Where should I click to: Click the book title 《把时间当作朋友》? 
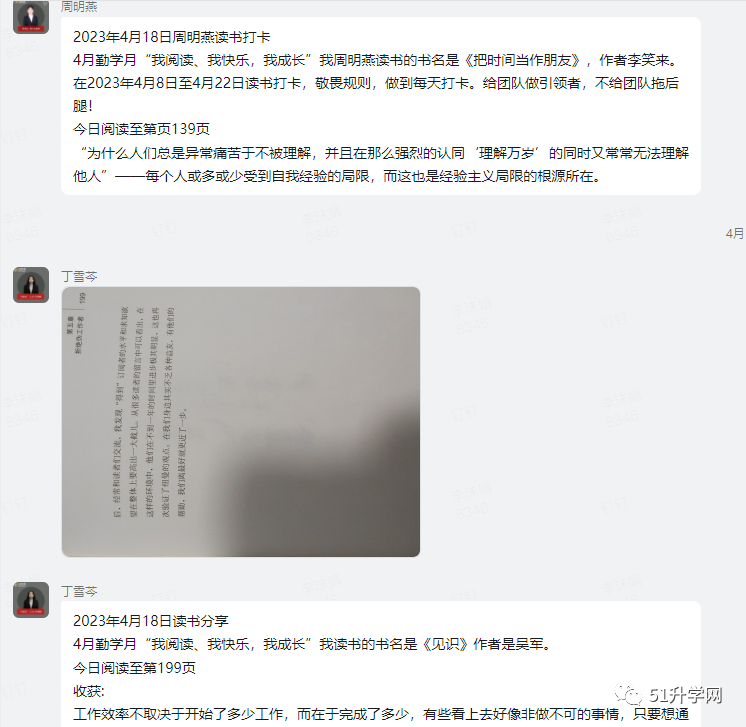(x=522, y=60)
